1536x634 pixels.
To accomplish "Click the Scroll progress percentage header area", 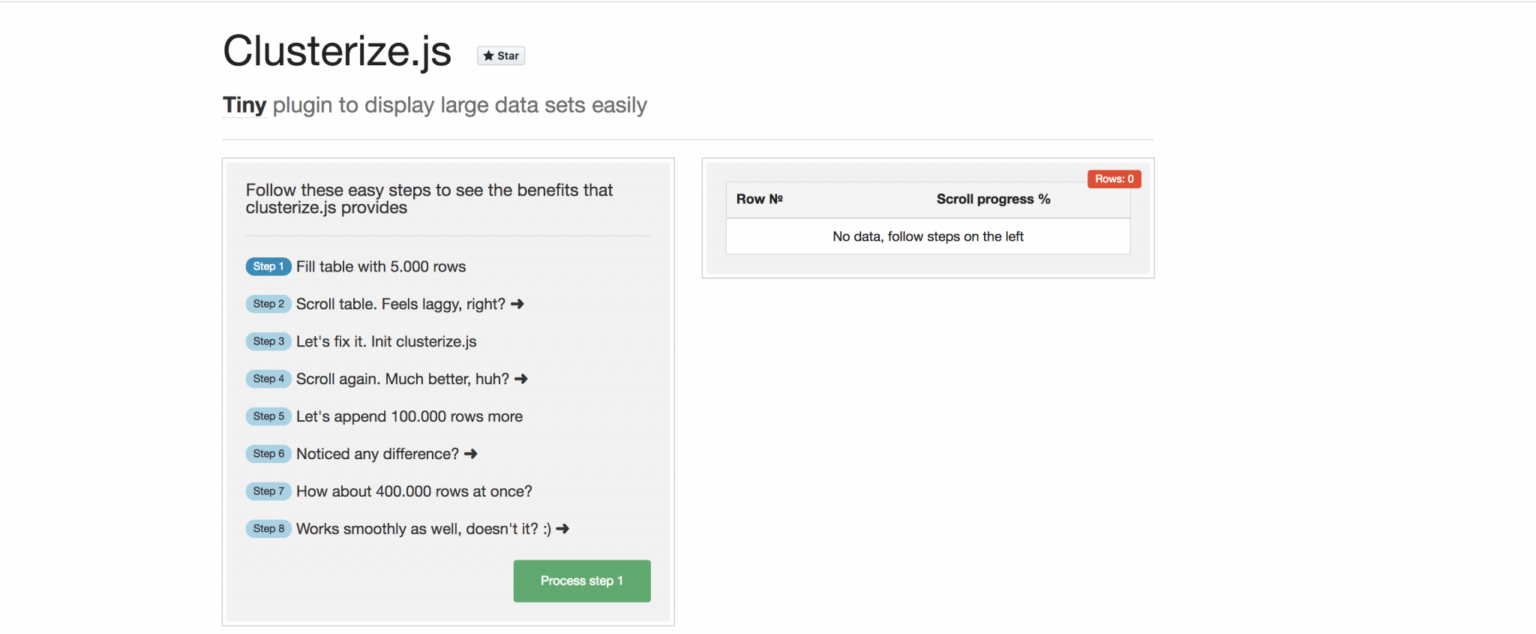I will click(x=992, y=199).
